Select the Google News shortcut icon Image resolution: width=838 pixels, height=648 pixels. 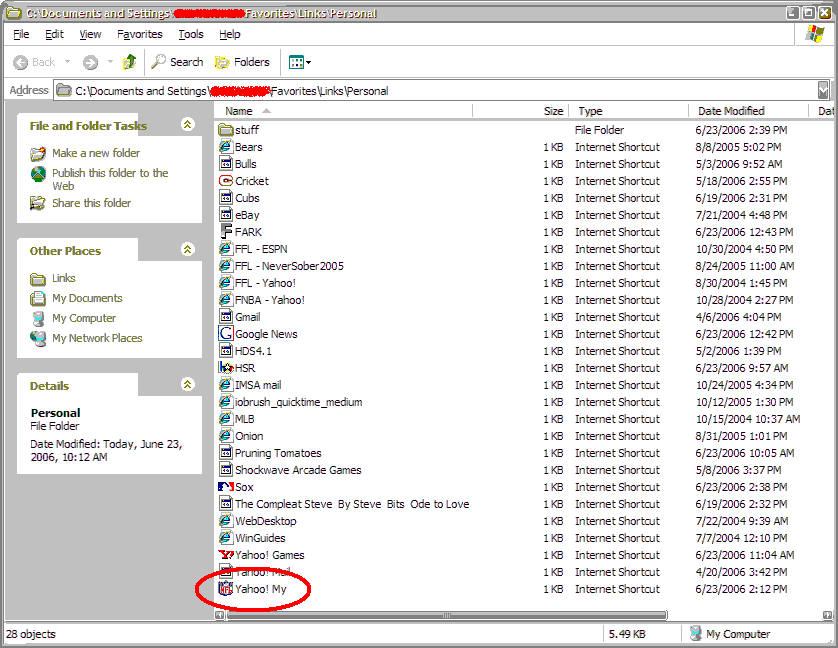coord(226,334)
